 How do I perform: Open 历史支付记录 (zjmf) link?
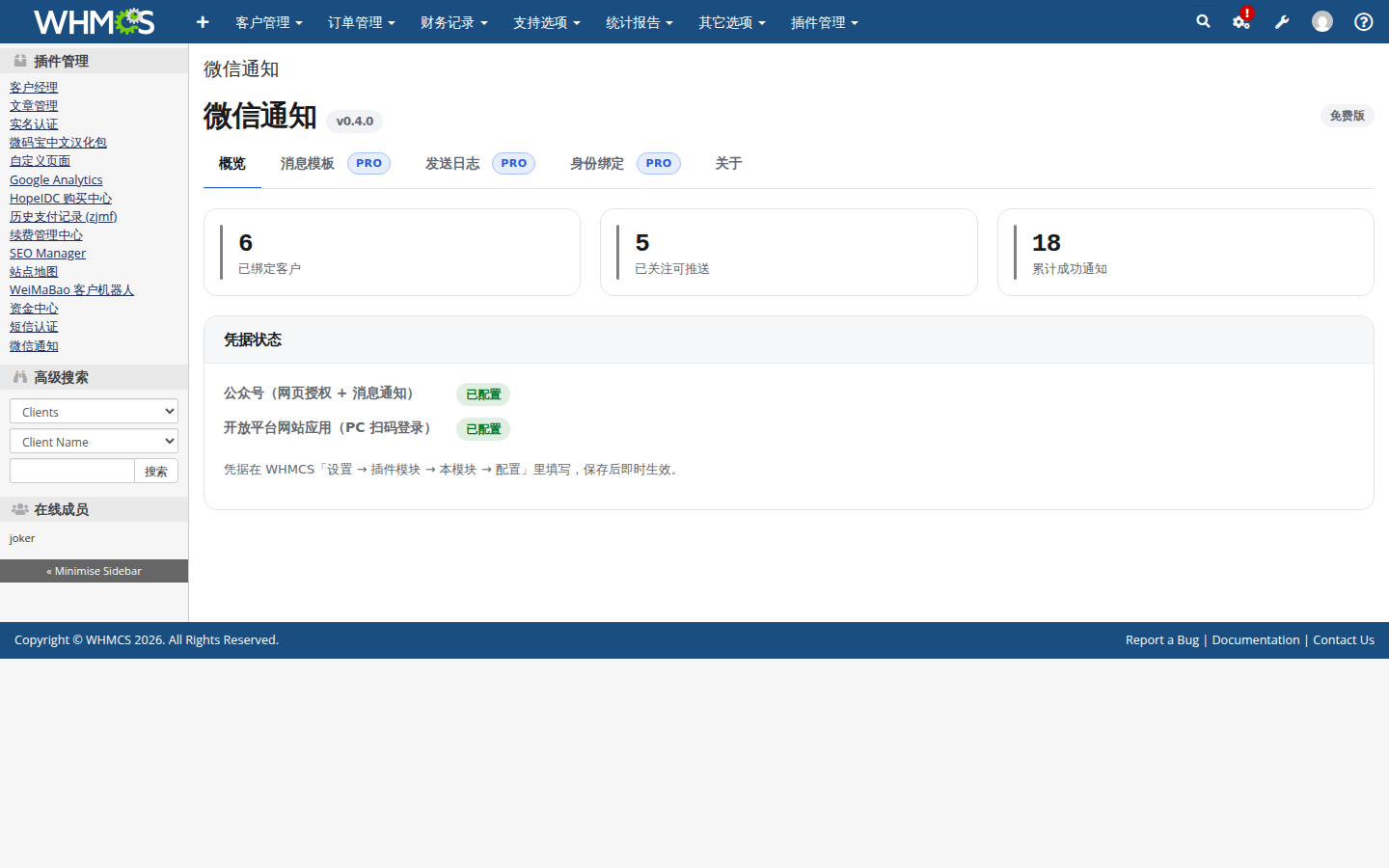tap(64, 216)
